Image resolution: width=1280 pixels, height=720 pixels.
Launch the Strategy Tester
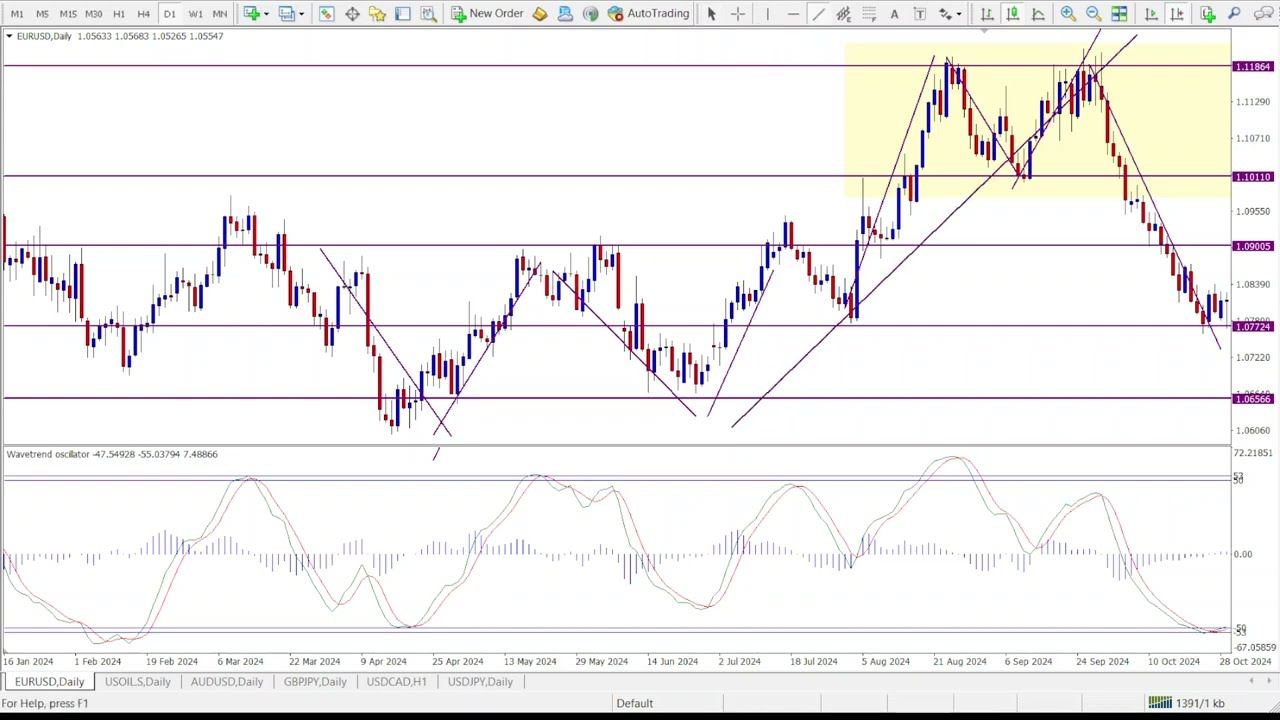428,13
